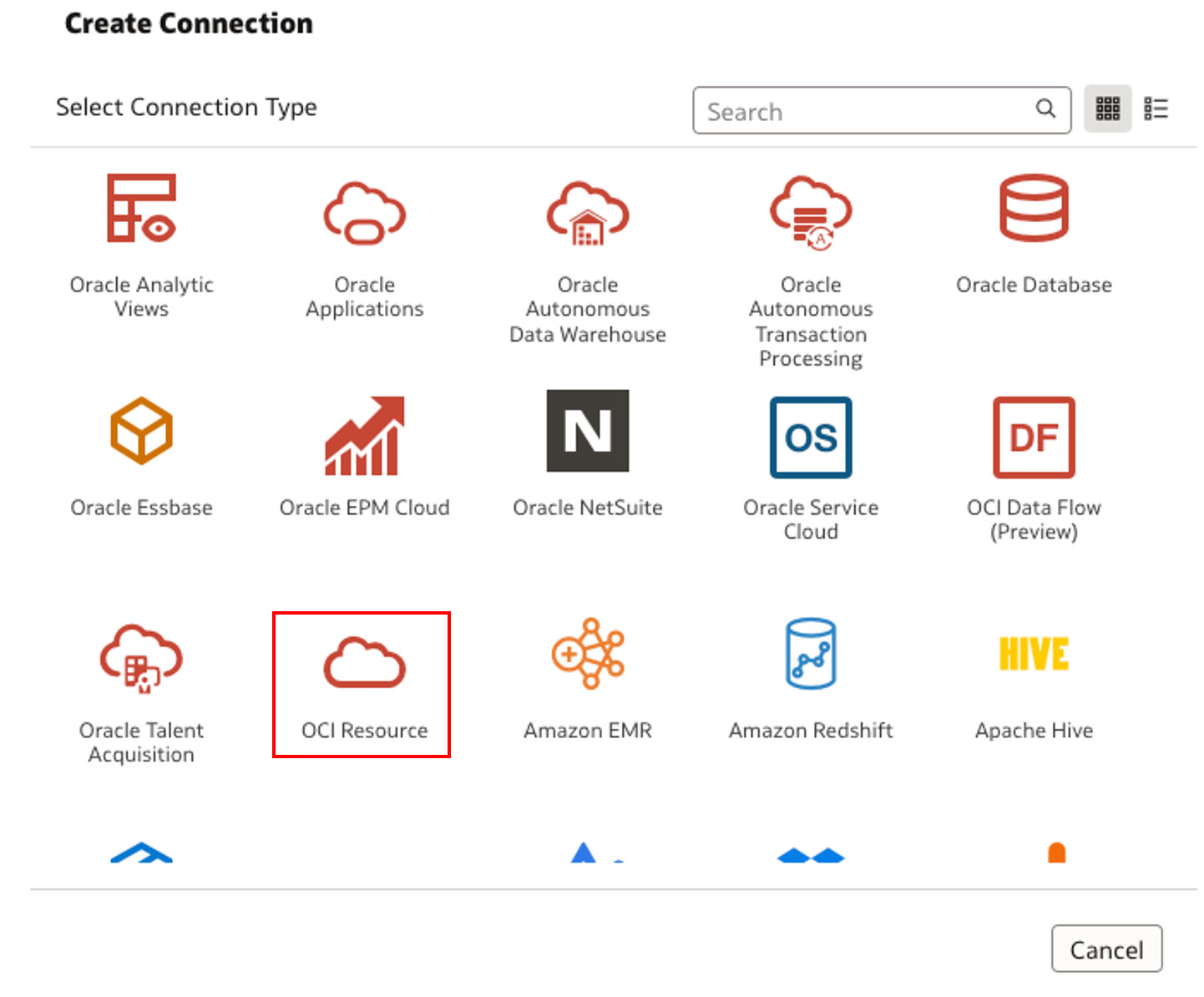Click the 'Oracle NetSuite' label
Viewport: 1204px width, 997px height.
[588, 508]
